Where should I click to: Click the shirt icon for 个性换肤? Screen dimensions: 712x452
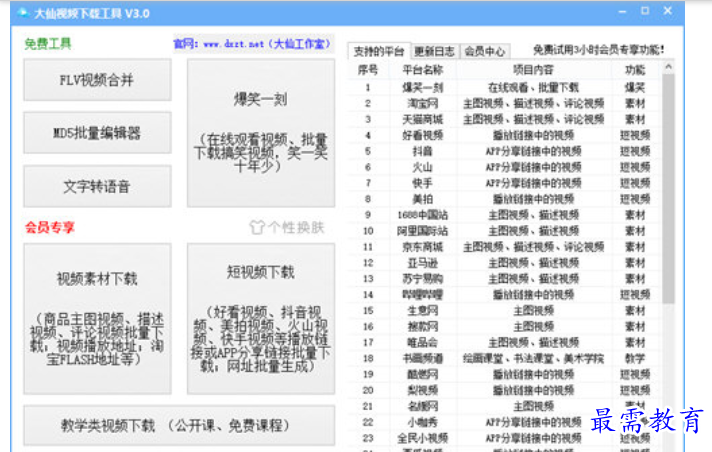pos(257,227)
